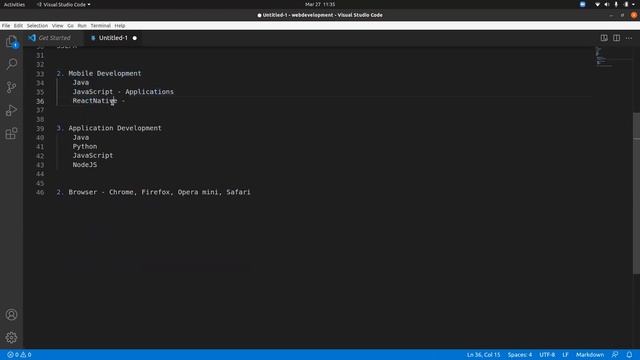The image size is (640, 360).
Task: Open the Help menu
Action: pos(120,26)
